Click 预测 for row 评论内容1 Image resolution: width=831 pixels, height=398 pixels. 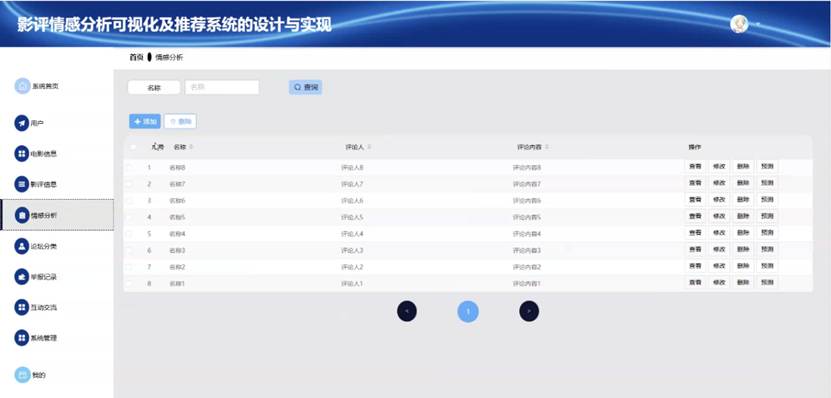click(x=767, y=282)
